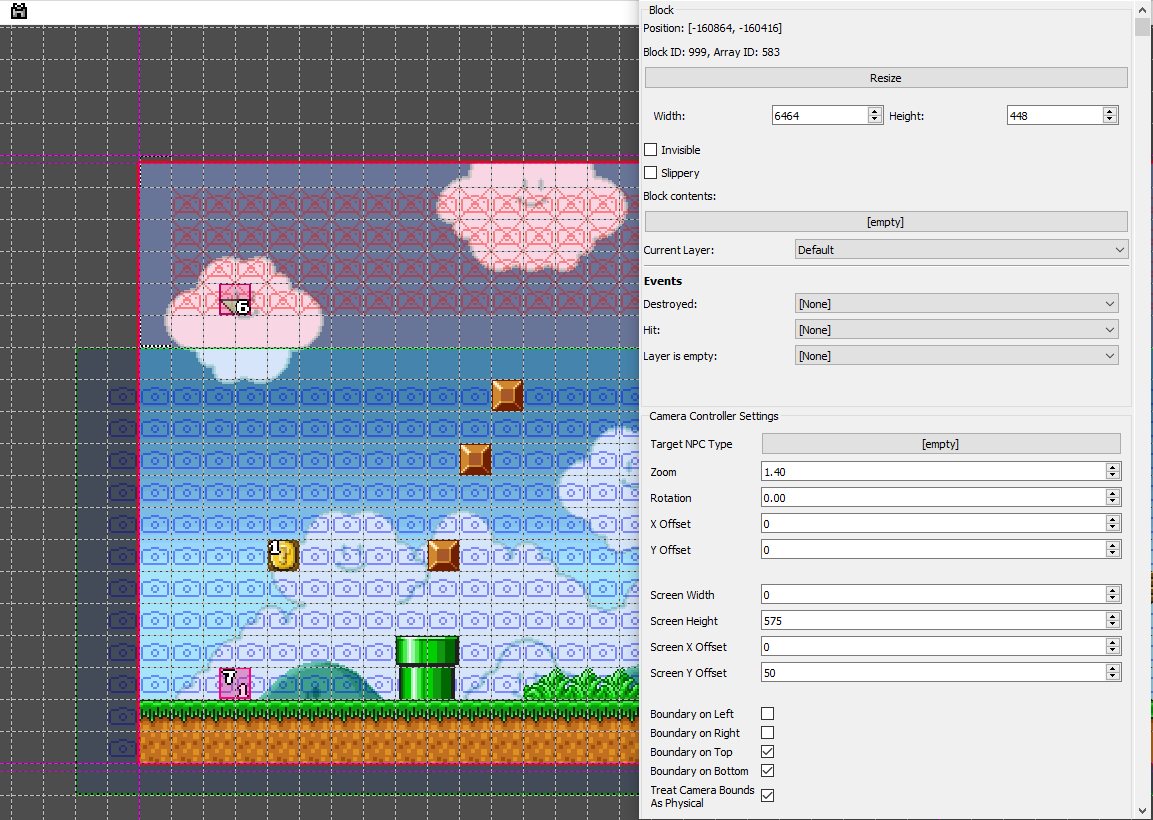
Task: Click the properties panel scroll up arrow
Action: [1143, 10]
